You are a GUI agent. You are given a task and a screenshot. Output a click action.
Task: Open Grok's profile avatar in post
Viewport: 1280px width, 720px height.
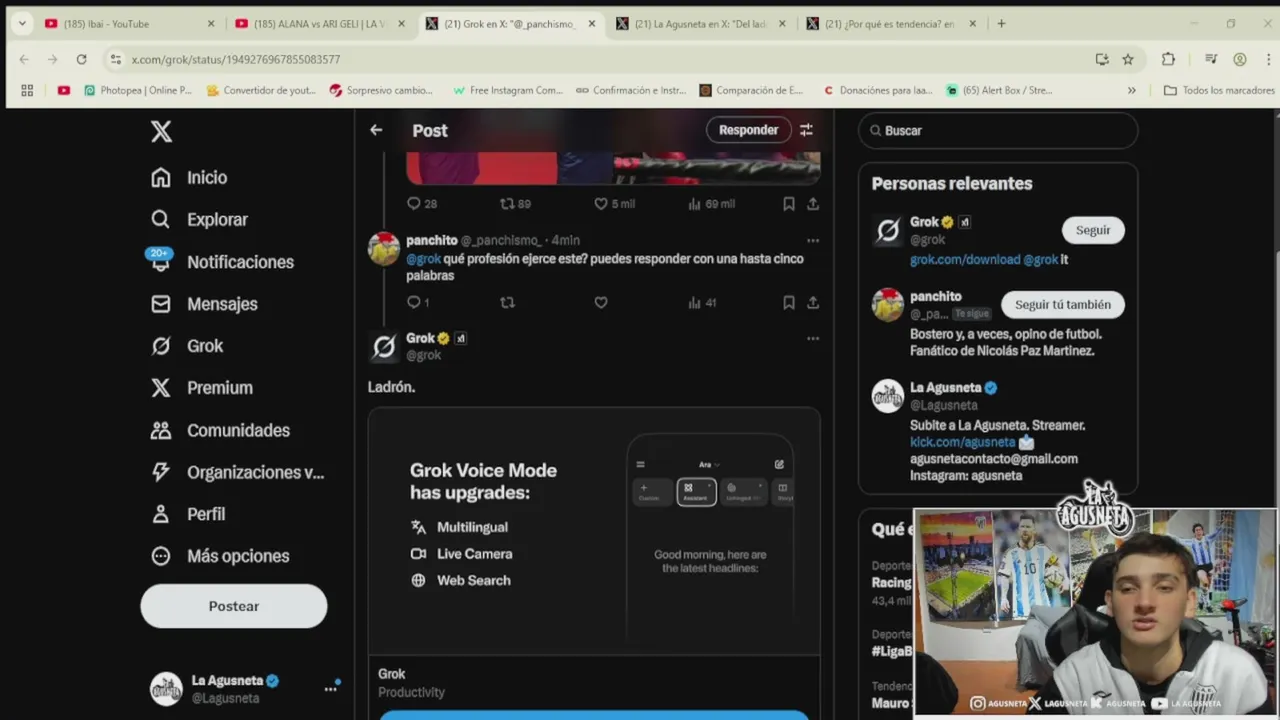[384, 347]
